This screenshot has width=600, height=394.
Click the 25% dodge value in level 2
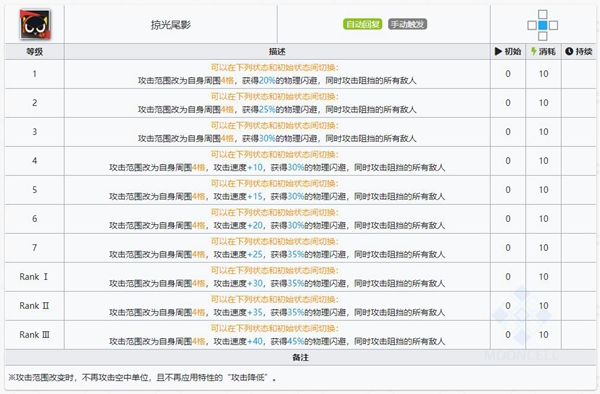267,110
